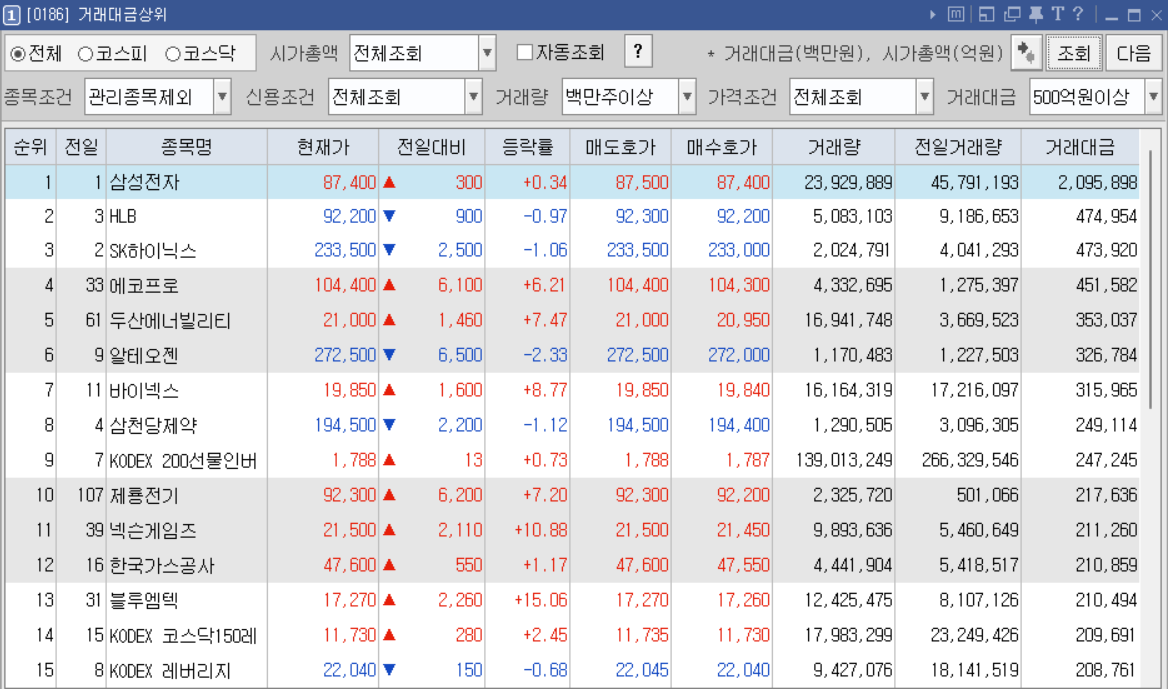Select the 전체 radio button
The width and height of the screenshot is (1168, 689).
coord(18,54)
